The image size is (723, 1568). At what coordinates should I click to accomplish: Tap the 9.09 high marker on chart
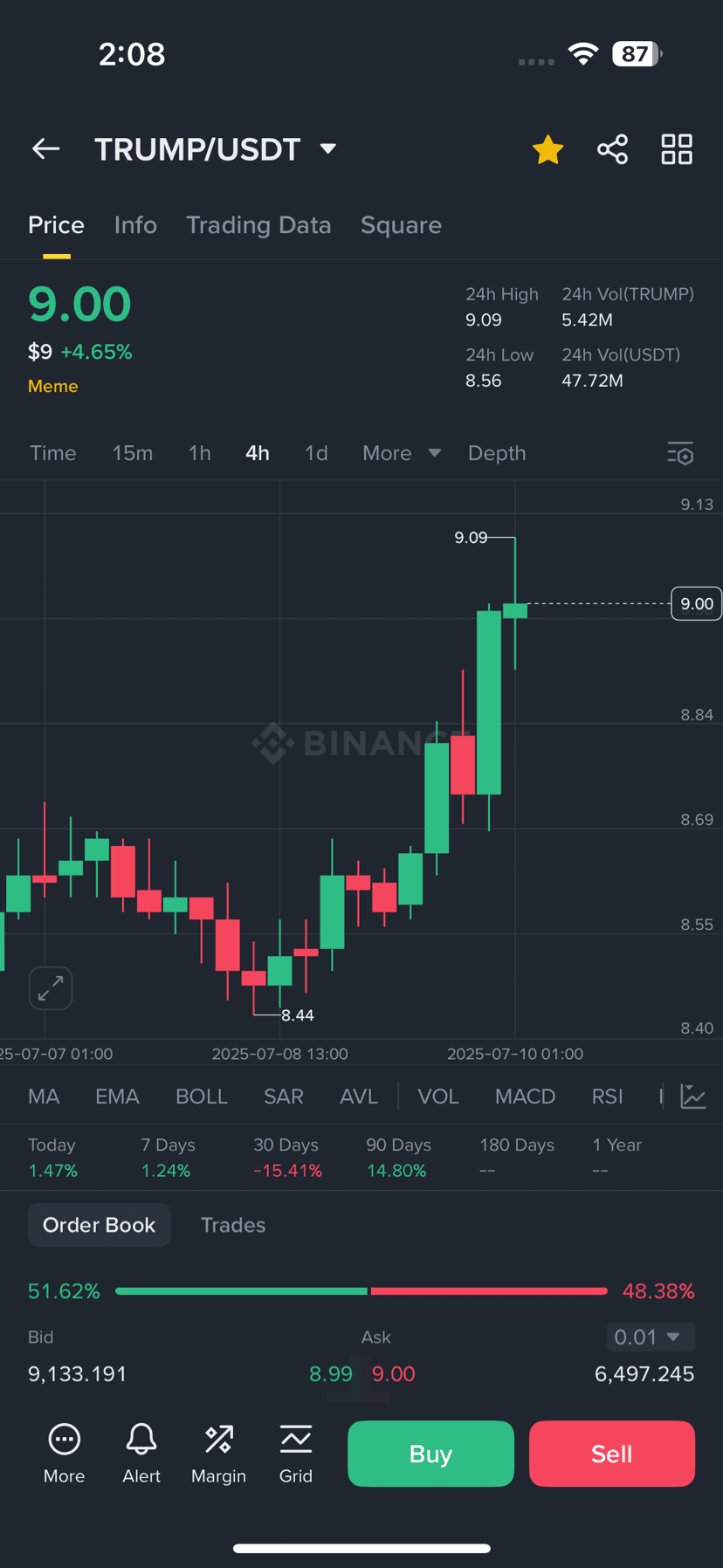(471, 538)
